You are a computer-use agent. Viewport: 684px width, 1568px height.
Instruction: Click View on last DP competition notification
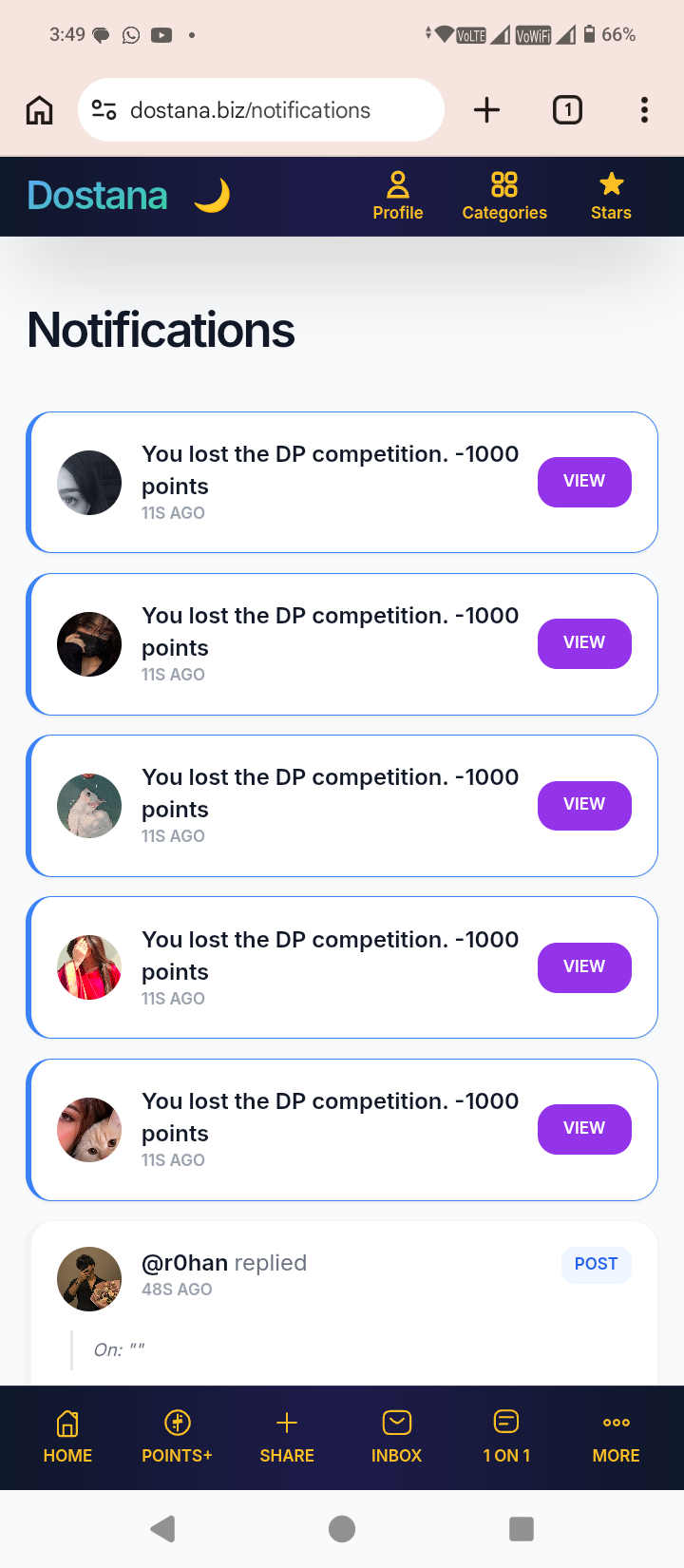coord(584,1129)
